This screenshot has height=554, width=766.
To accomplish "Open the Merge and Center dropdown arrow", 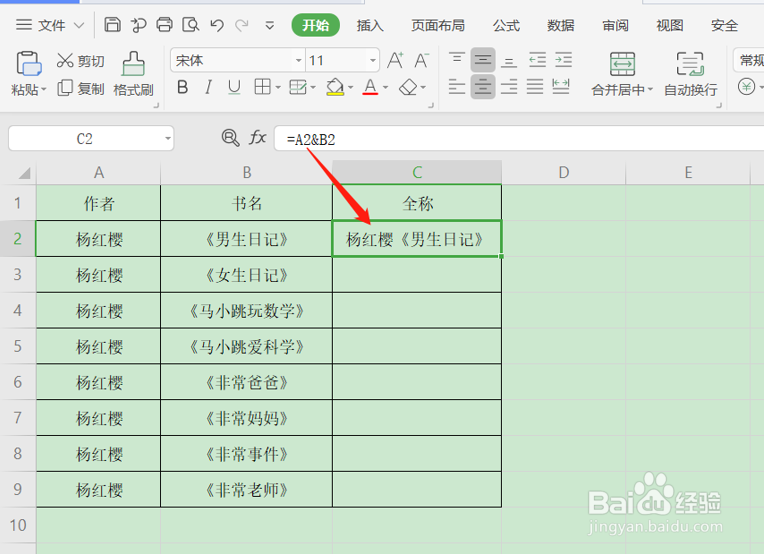I will pos(650,90).
